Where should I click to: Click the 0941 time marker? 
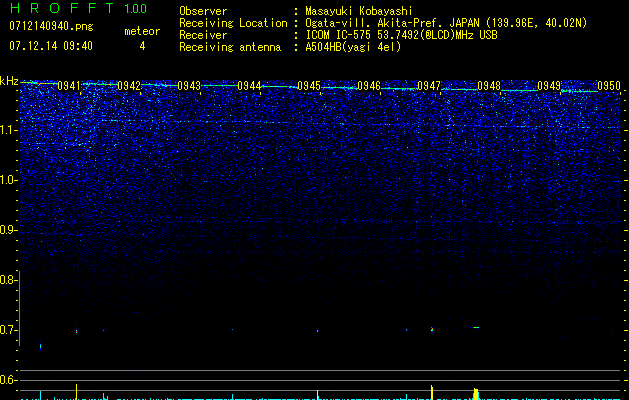pos(69,86)
